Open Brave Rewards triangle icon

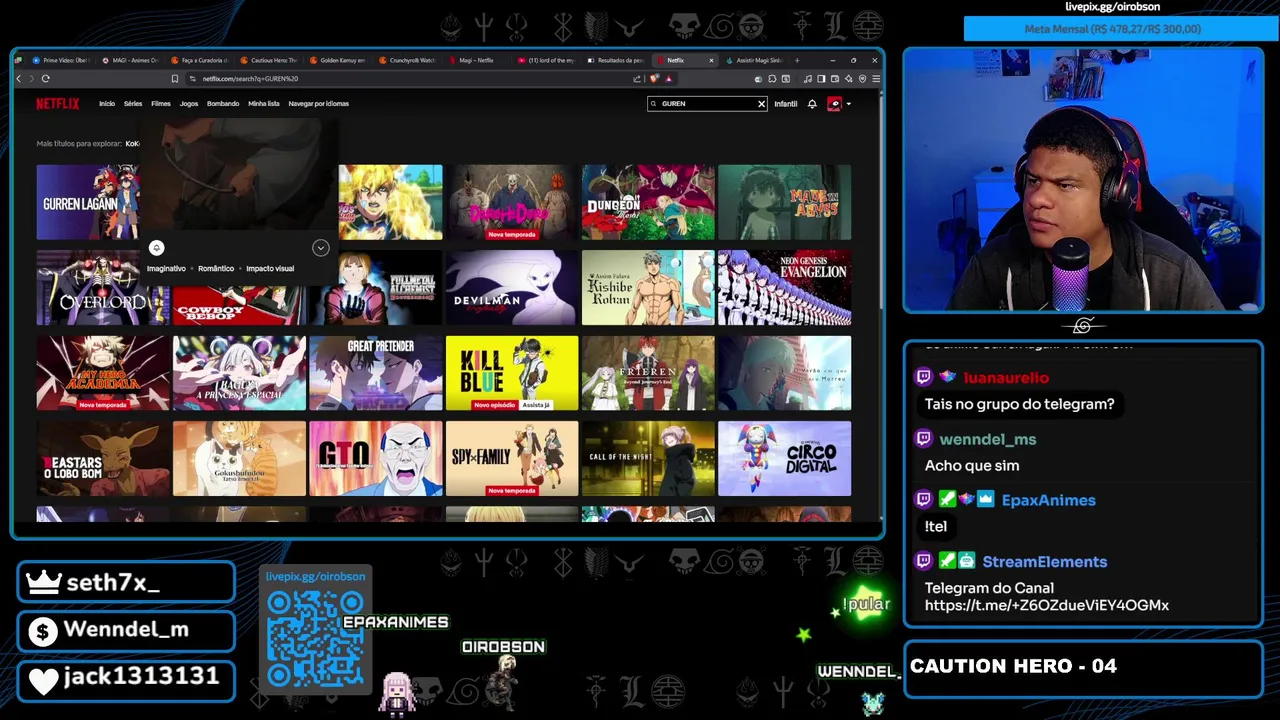tap(668, 79)
